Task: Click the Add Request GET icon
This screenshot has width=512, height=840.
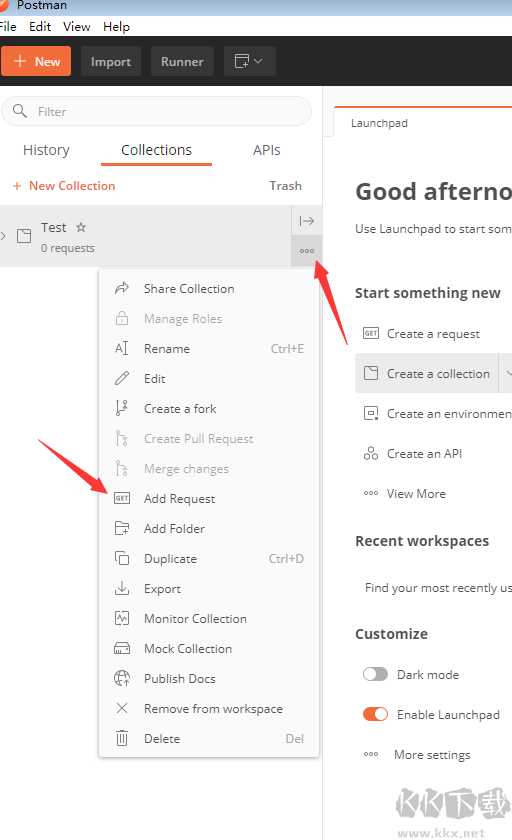Action: [122, 499]
